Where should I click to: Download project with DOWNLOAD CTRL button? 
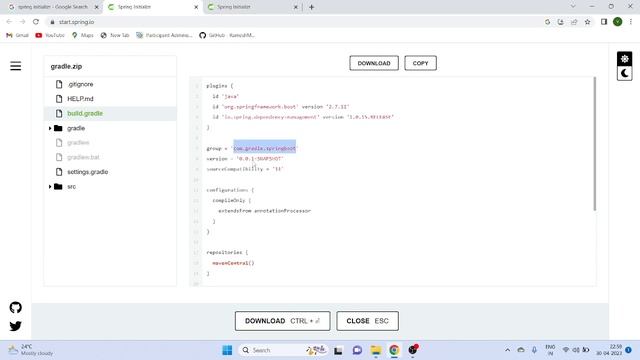click(282, 321)
